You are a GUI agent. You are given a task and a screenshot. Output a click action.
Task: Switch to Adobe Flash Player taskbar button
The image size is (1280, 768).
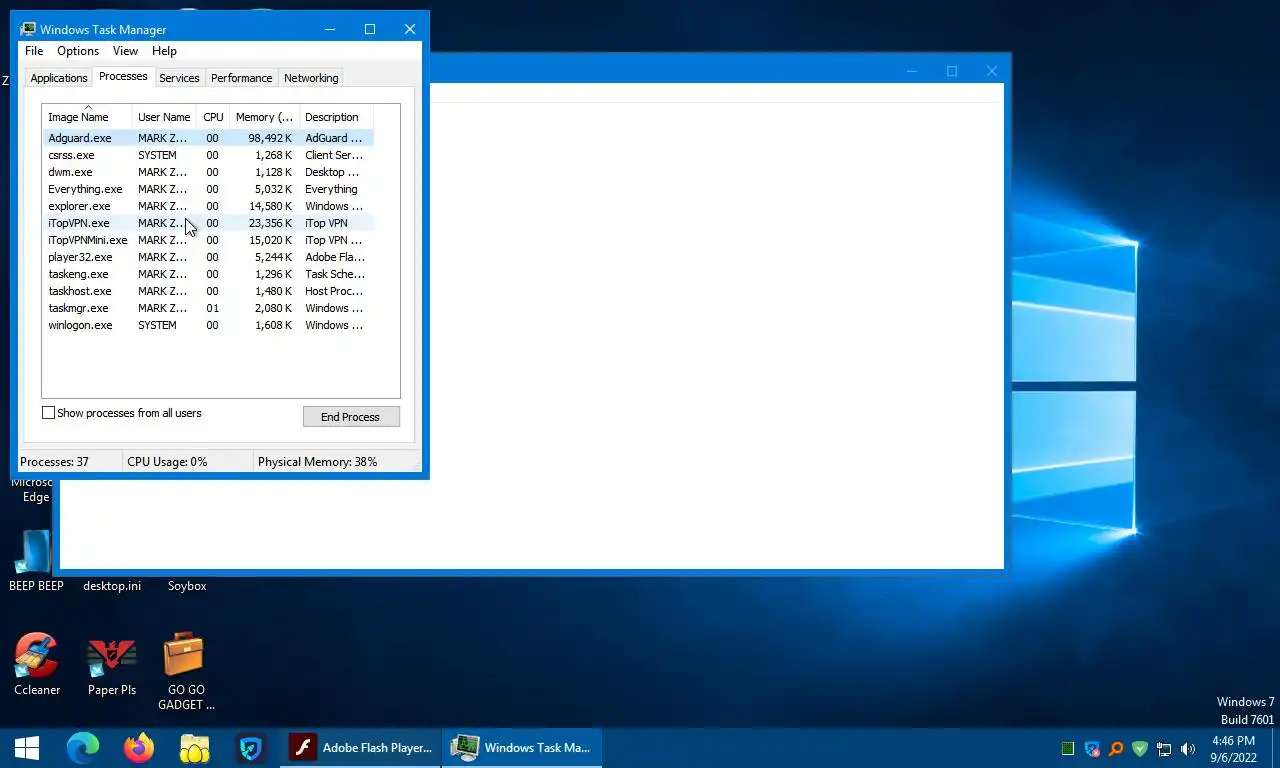point(361,747)
